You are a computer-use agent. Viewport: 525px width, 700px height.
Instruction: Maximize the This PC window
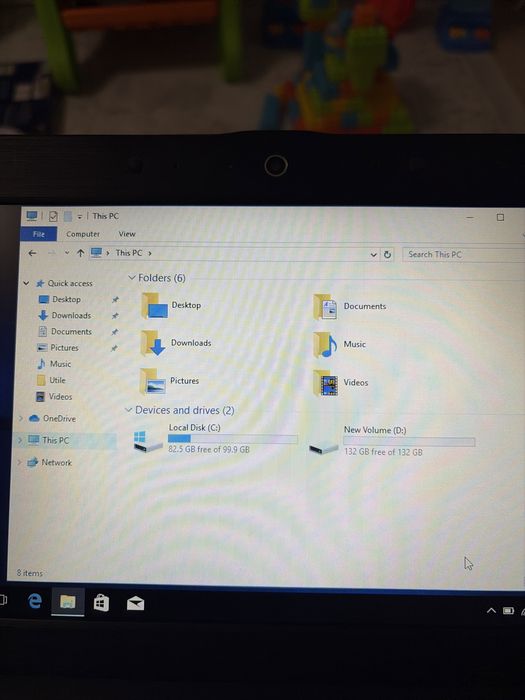pyautogui.click(x=500, y=217)
